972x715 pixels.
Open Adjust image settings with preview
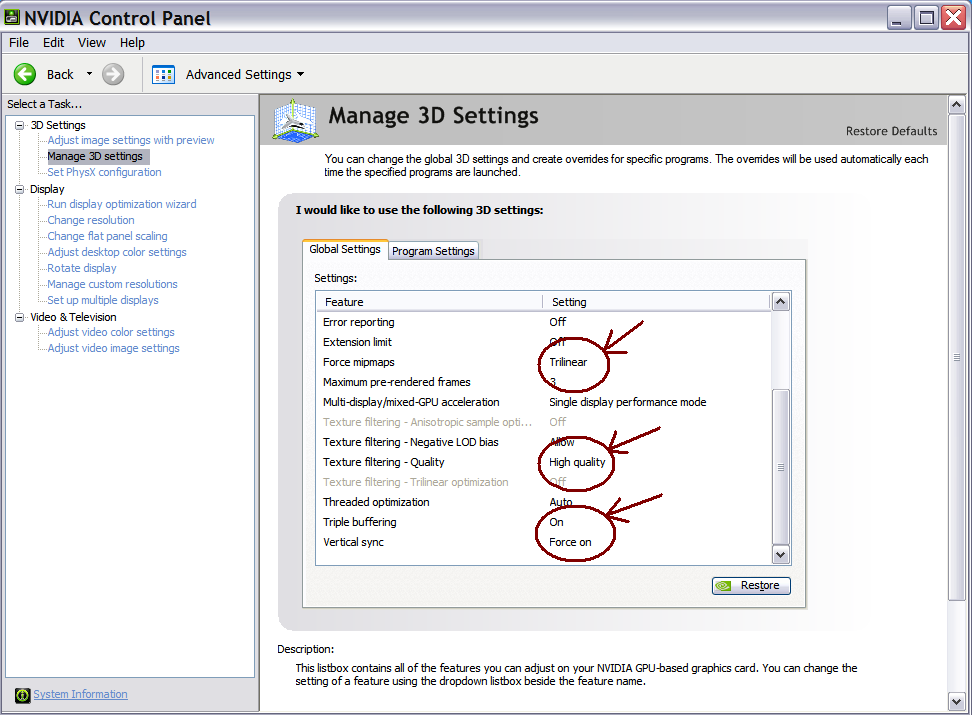point(131,140)
